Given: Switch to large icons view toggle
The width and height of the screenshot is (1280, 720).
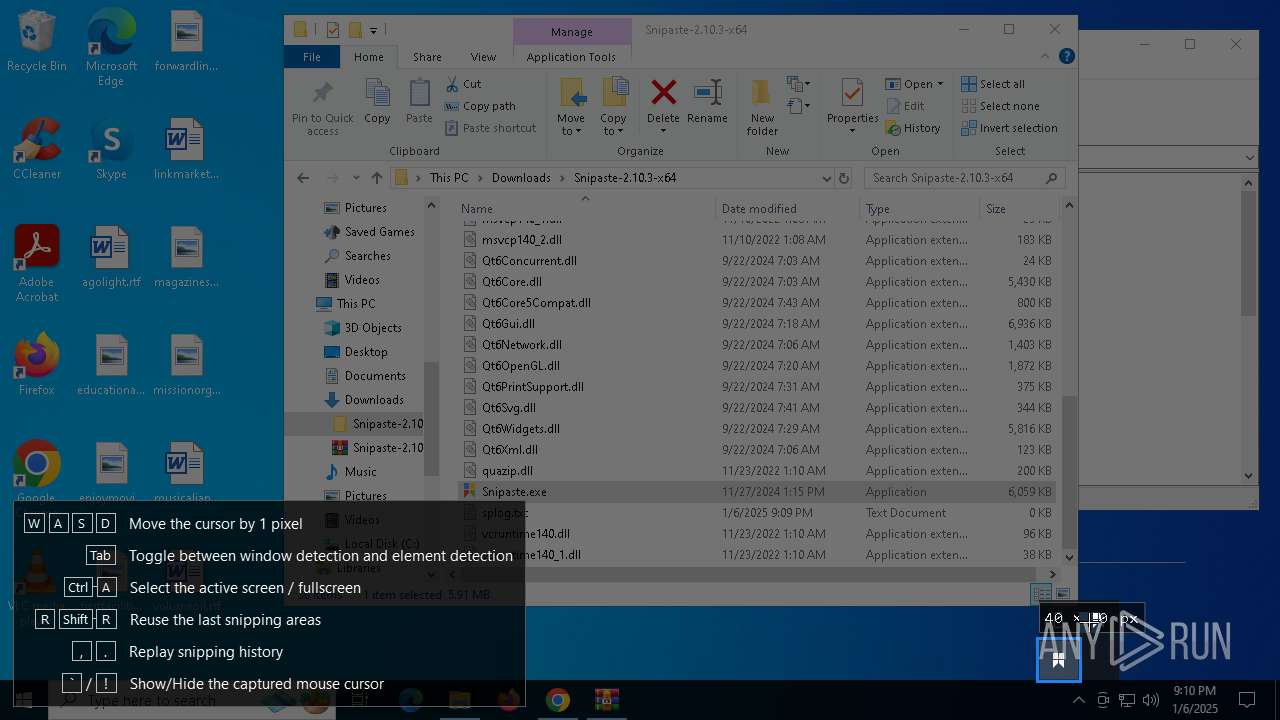Looking at the screenshot, I should [1062, 594].
